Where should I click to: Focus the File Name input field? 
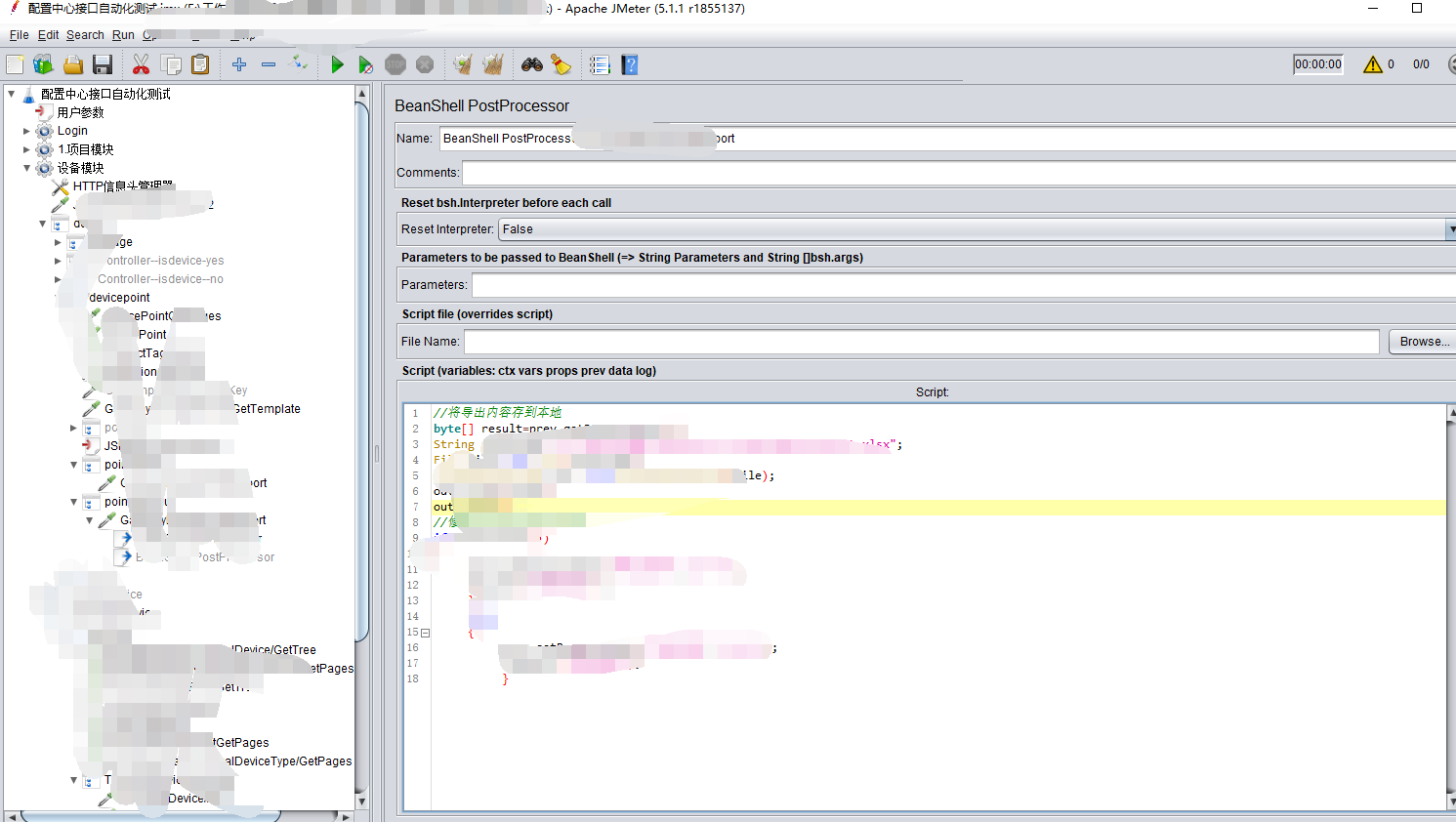[922, 342]
